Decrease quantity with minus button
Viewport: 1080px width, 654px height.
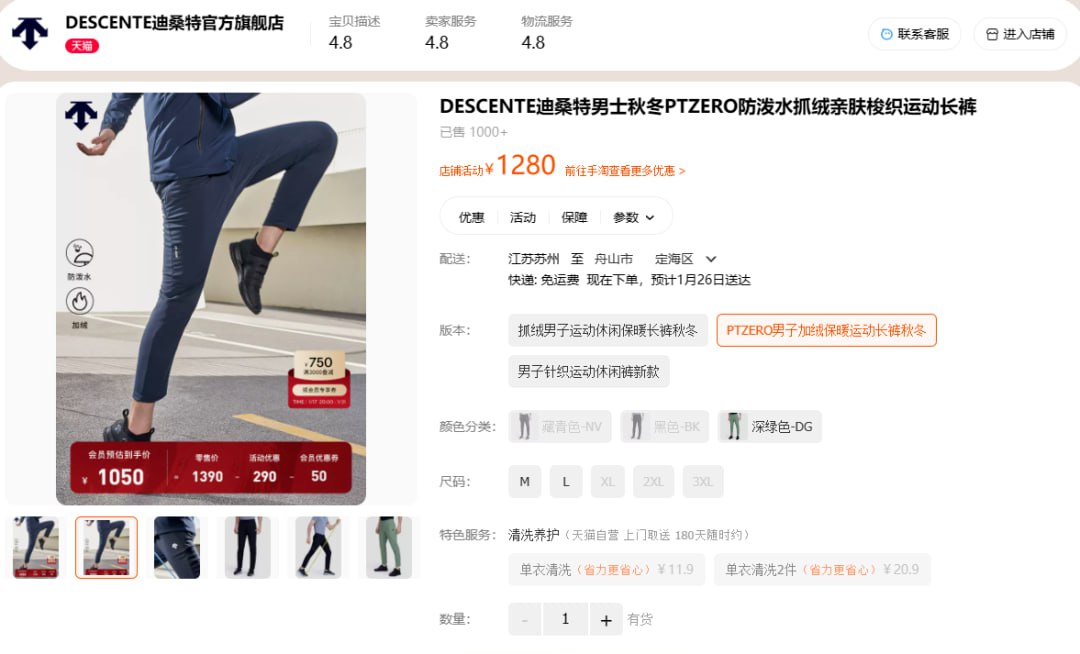point(525,620)
